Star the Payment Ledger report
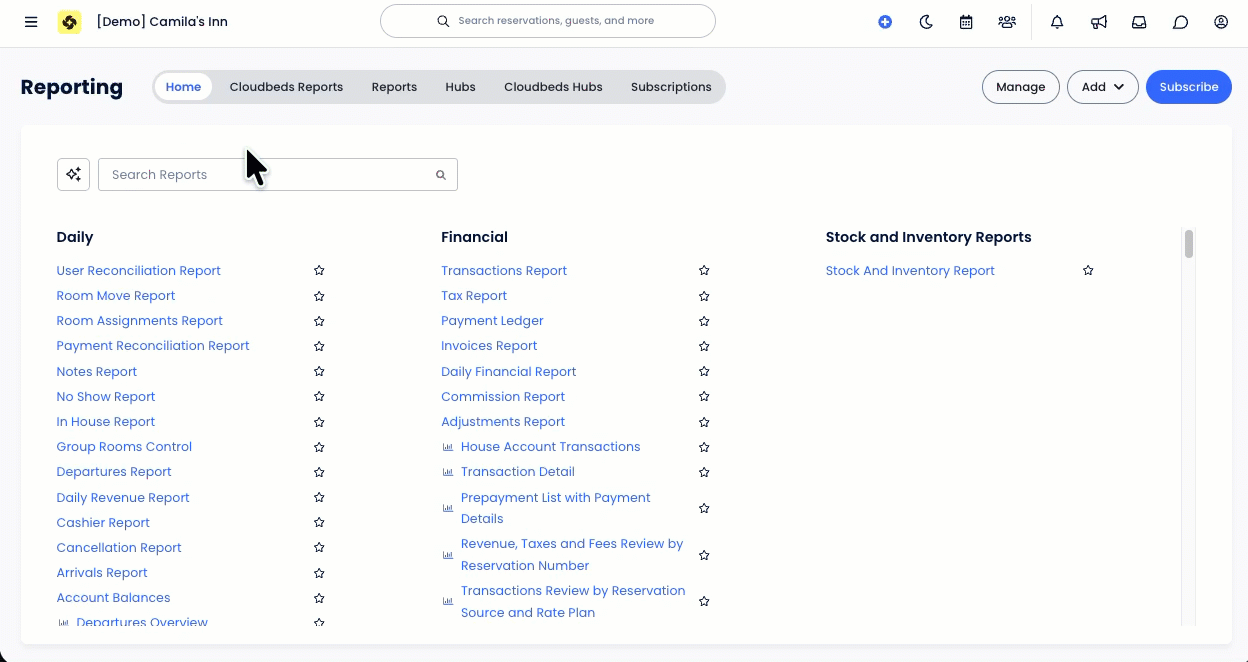The height and width of the screenshot is (662, 1248). pos(704,321)
